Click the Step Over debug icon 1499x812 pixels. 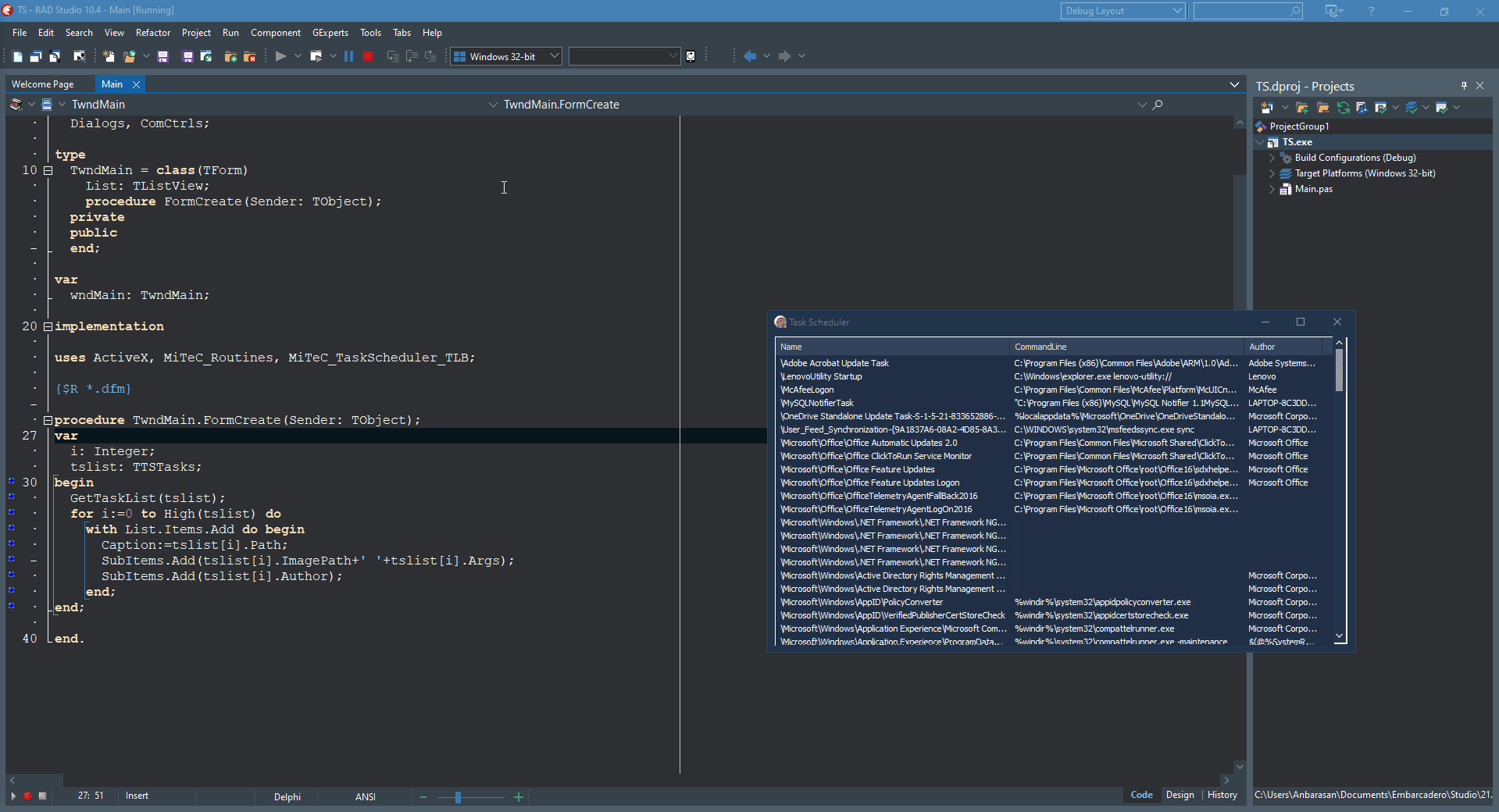412,56
